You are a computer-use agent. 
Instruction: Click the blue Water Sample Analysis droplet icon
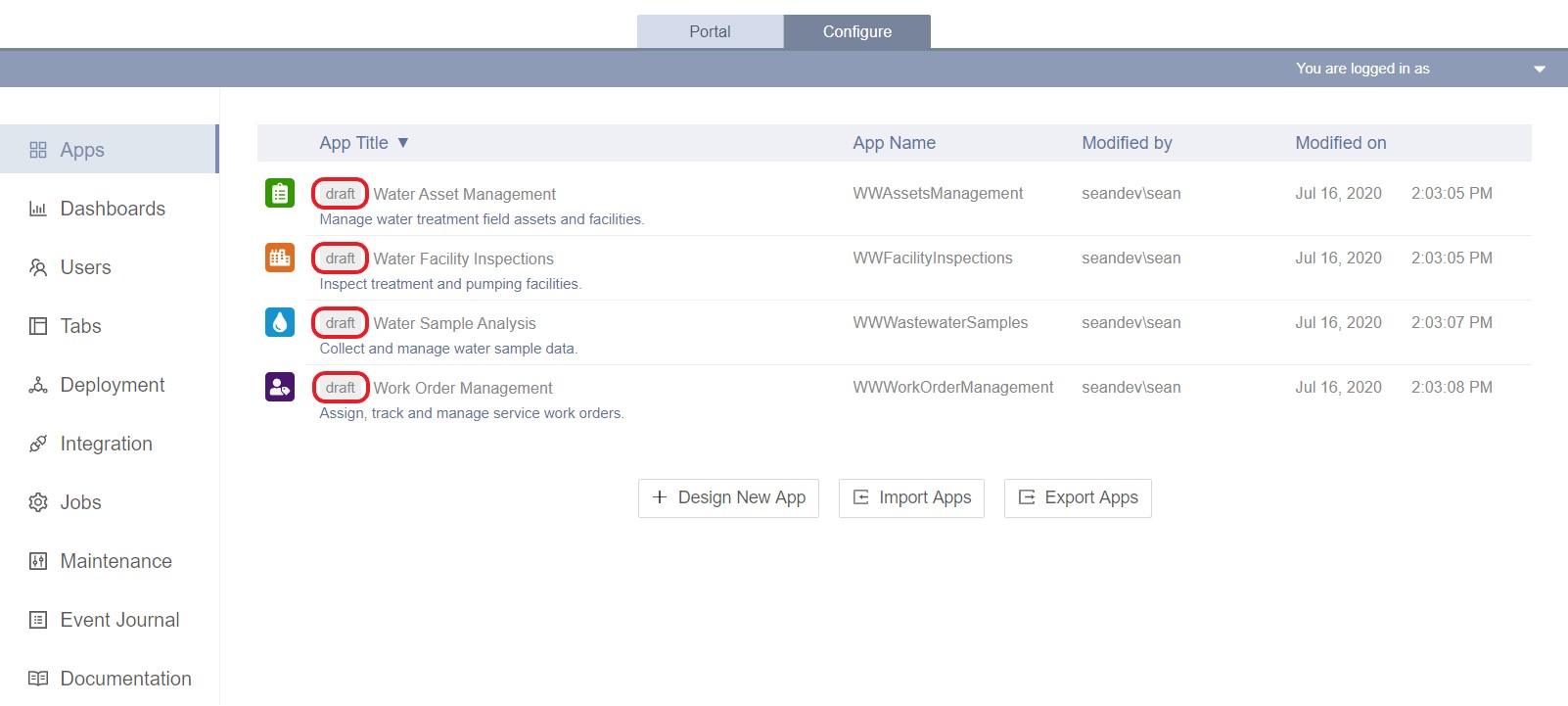280,322
